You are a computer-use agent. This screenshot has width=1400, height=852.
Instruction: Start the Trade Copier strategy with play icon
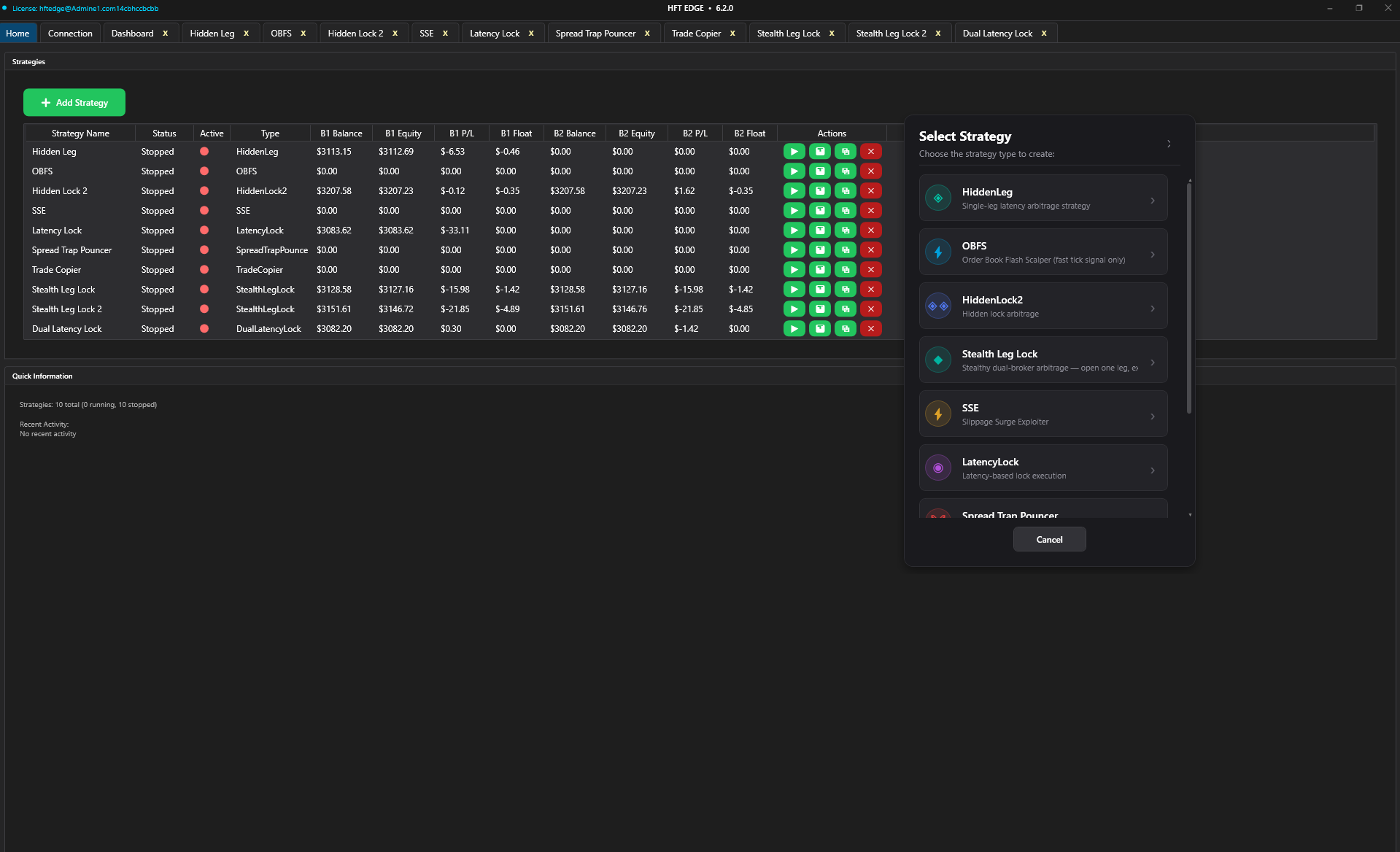pos(794,270)
